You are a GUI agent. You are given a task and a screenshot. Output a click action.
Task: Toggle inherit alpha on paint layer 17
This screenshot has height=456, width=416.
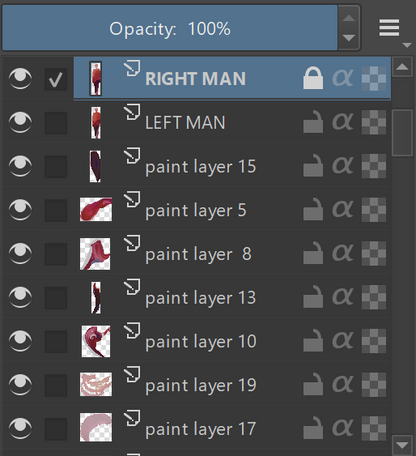pyautogui.click(x=343, y=428)
